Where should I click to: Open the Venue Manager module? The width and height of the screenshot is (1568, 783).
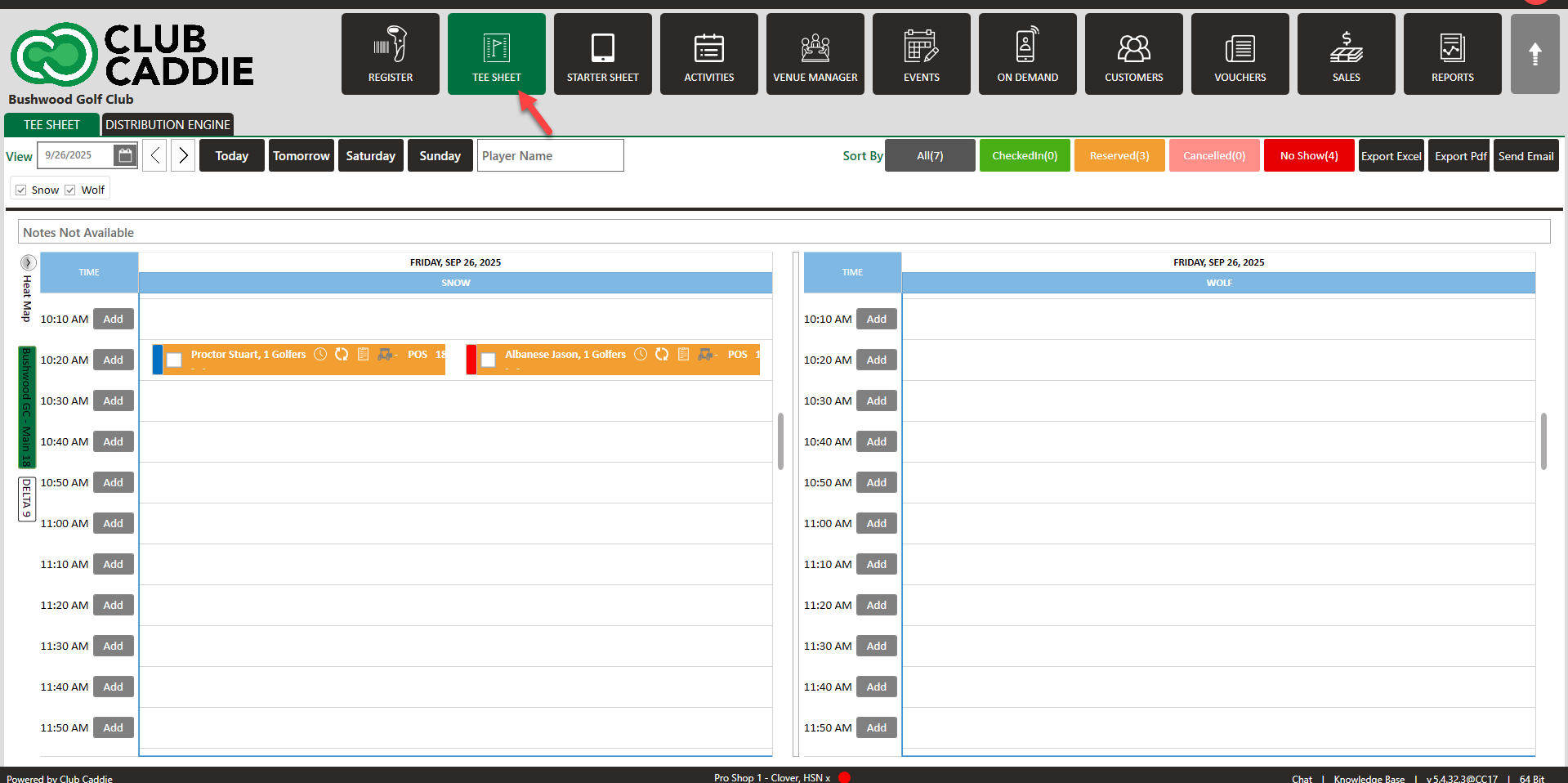(x=815, y=54)
